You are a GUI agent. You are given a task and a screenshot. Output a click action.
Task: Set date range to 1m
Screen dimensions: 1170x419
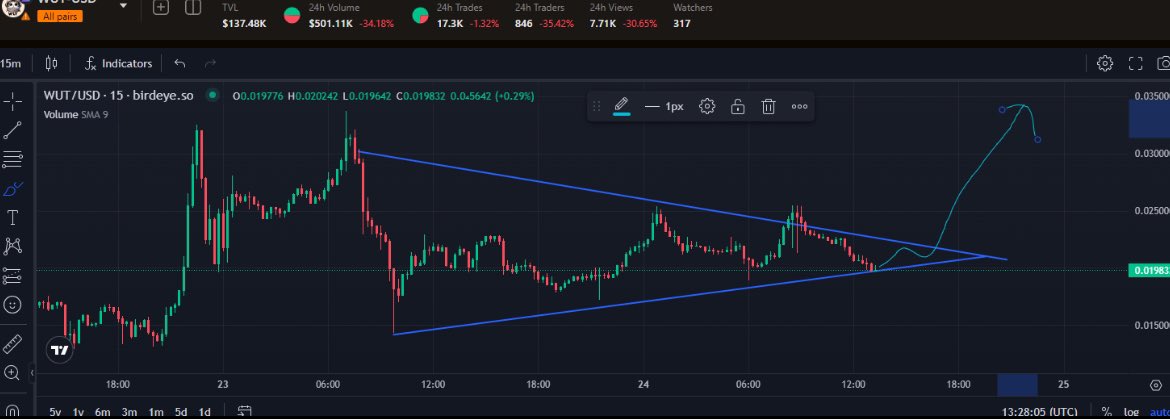tap(156, 412)
